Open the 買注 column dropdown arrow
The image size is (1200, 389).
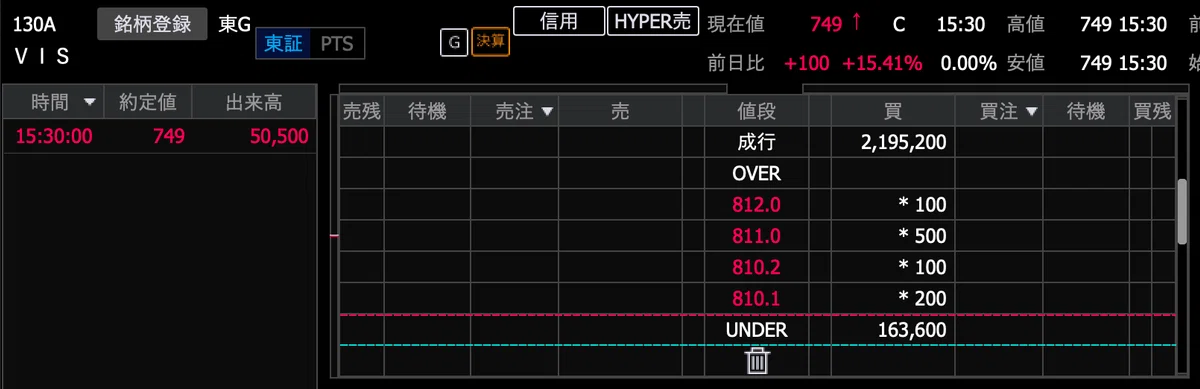1032,112
